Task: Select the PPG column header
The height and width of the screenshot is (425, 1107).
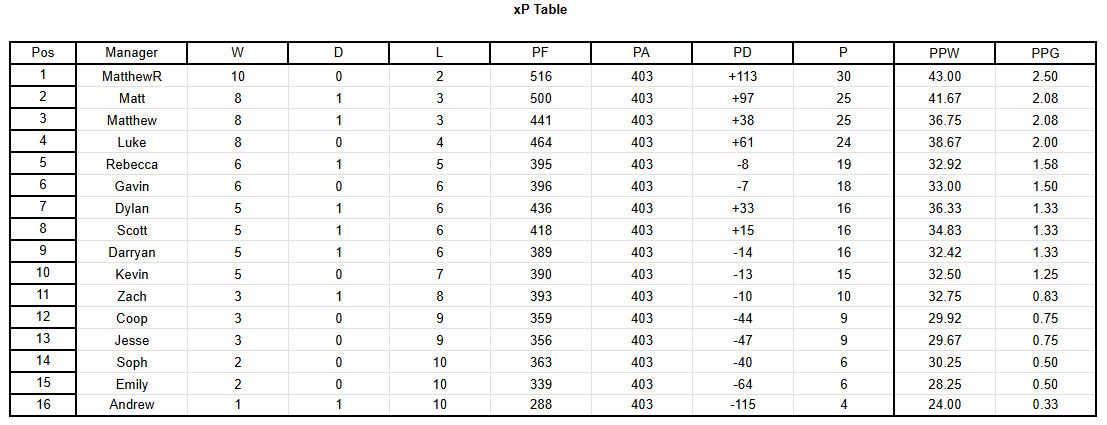Action: tap(1045, 53)
